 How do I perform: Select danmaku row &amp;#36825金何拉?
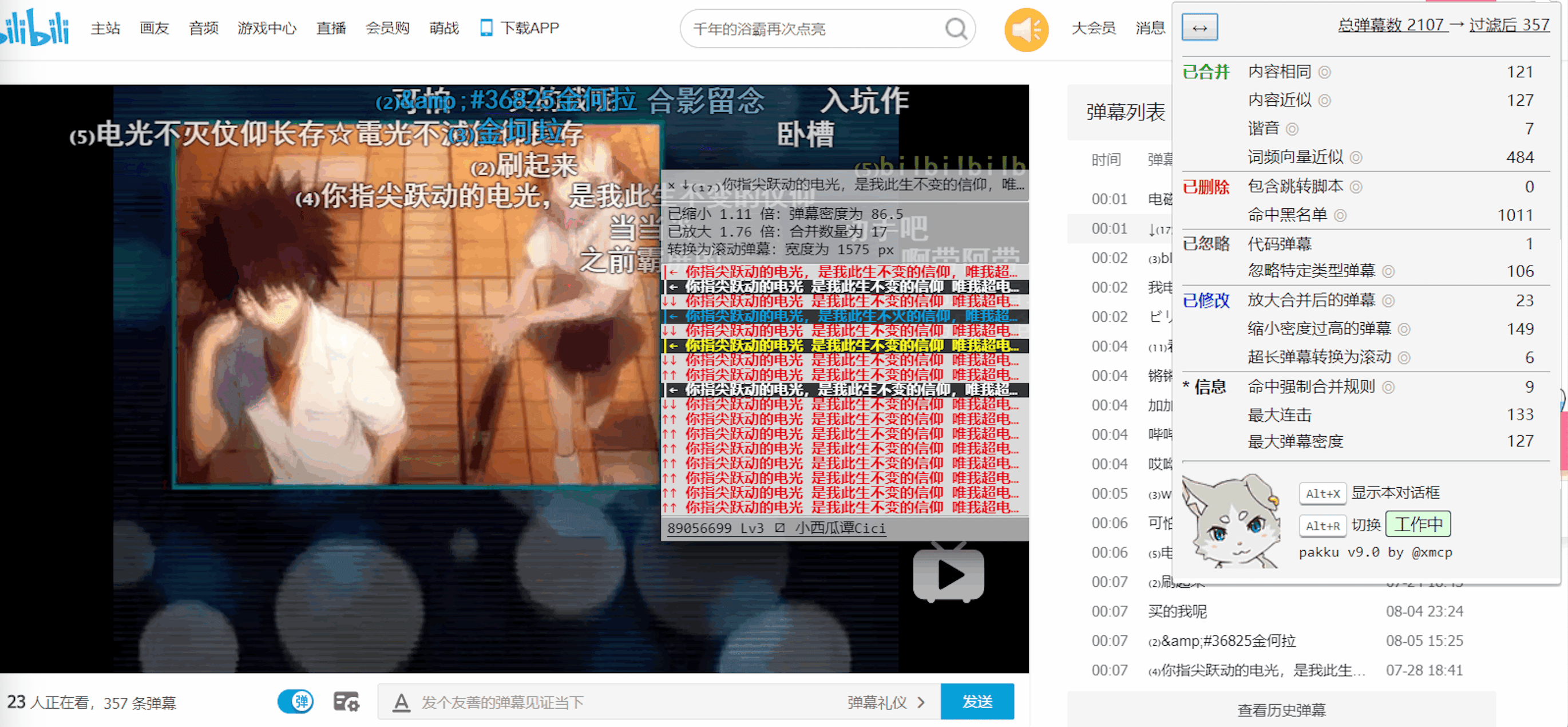1281,641
